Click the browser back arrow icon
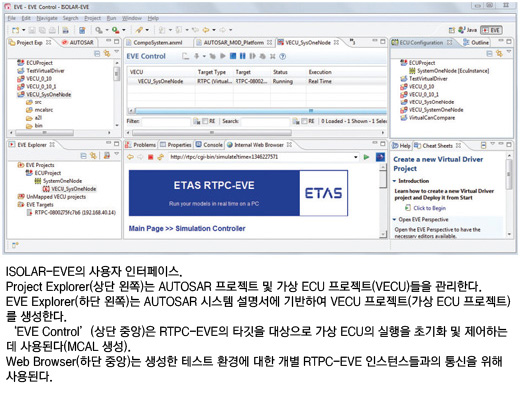The image size is (520, 397). coord(130,157)
